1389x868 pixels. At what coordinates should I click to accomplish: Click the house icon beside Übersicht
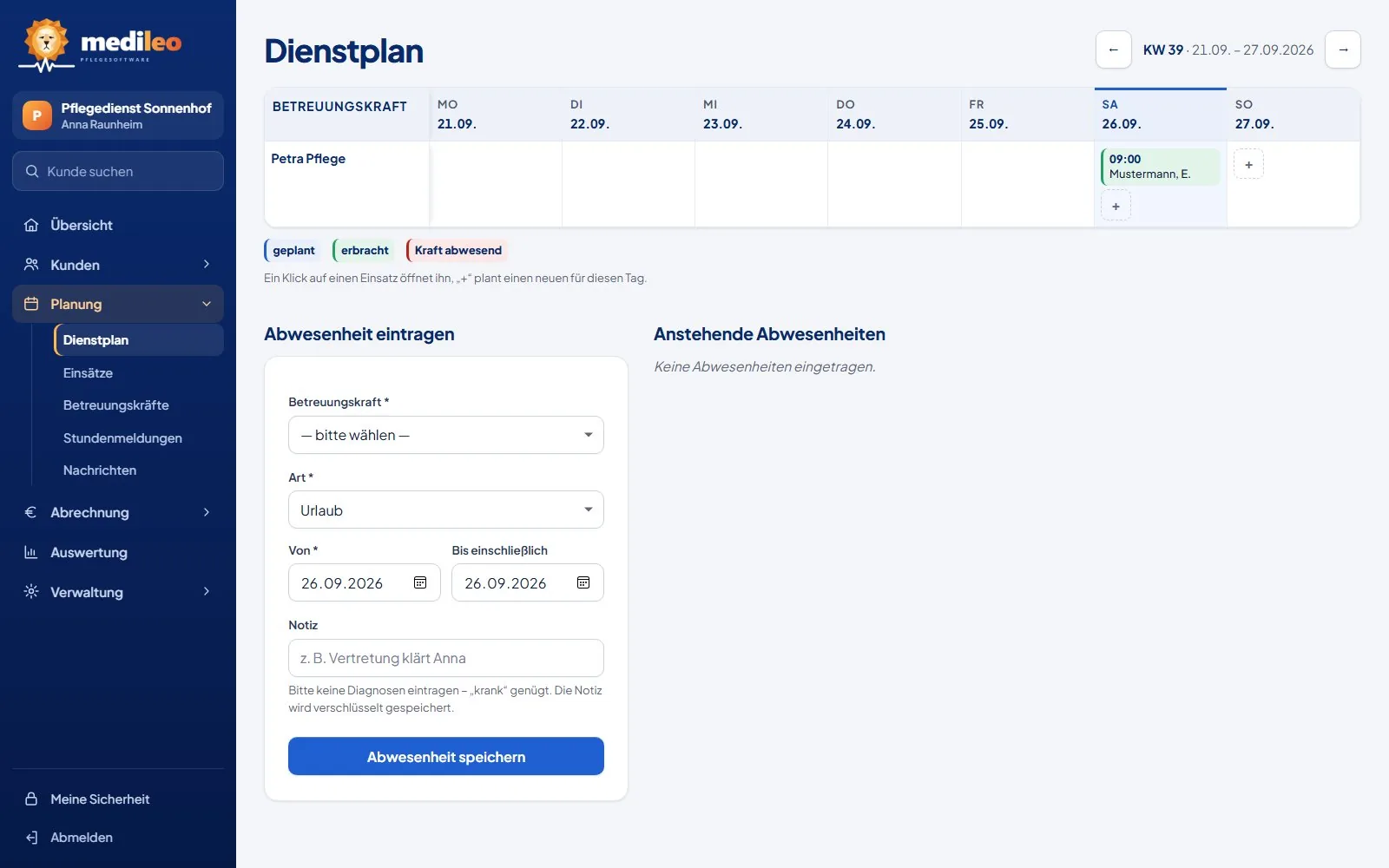(x=31, y=225)
